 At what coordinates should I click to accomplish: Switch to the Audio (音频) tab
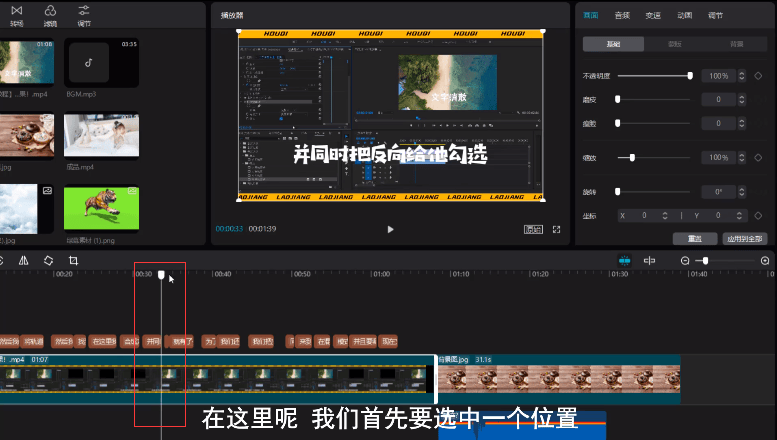click(x=622, y=15)
